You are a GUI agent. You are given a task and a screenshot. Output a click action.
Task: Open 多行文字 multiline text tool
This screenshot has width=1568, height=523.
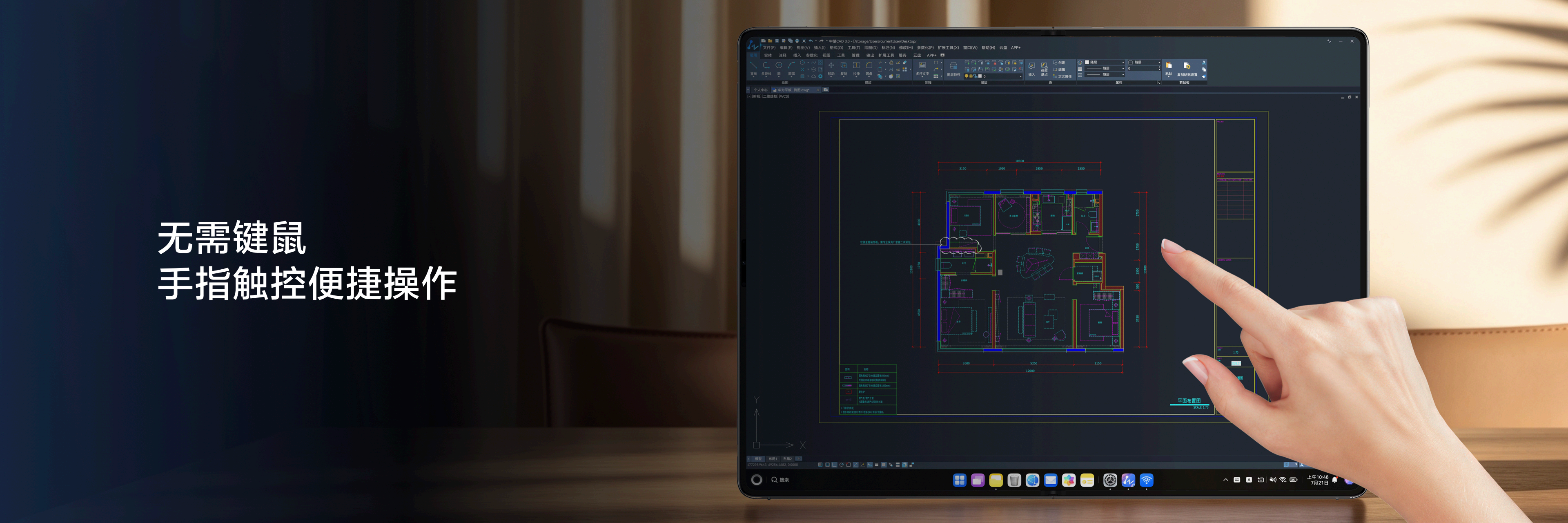(x=923, y=69)
